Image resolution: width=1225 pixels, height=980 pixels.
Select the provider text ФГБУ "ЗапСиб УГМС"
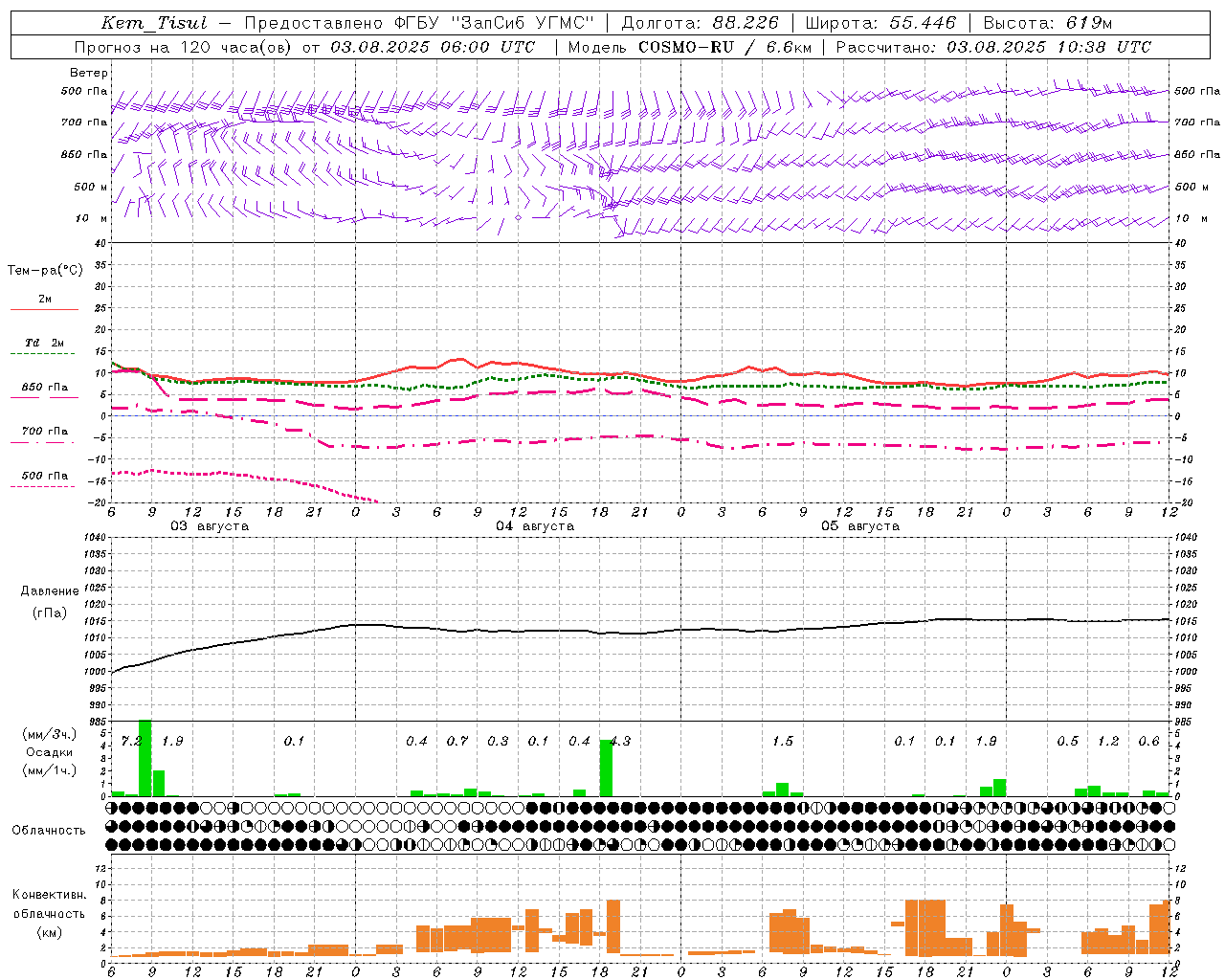(493, 23)
